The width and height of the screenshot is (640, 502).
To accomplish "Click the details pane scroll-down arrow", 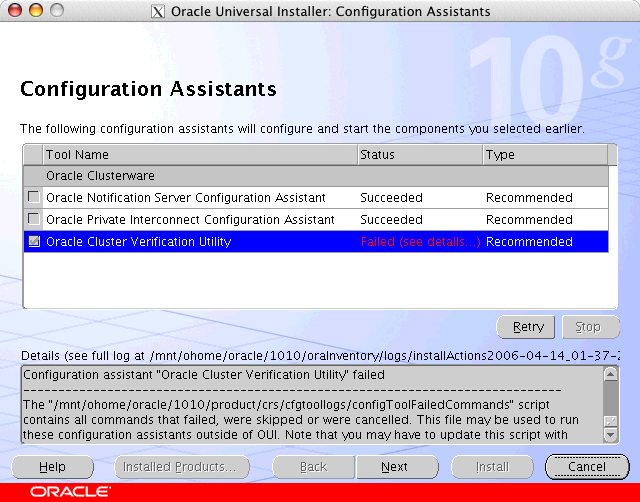I will (611, 435).
